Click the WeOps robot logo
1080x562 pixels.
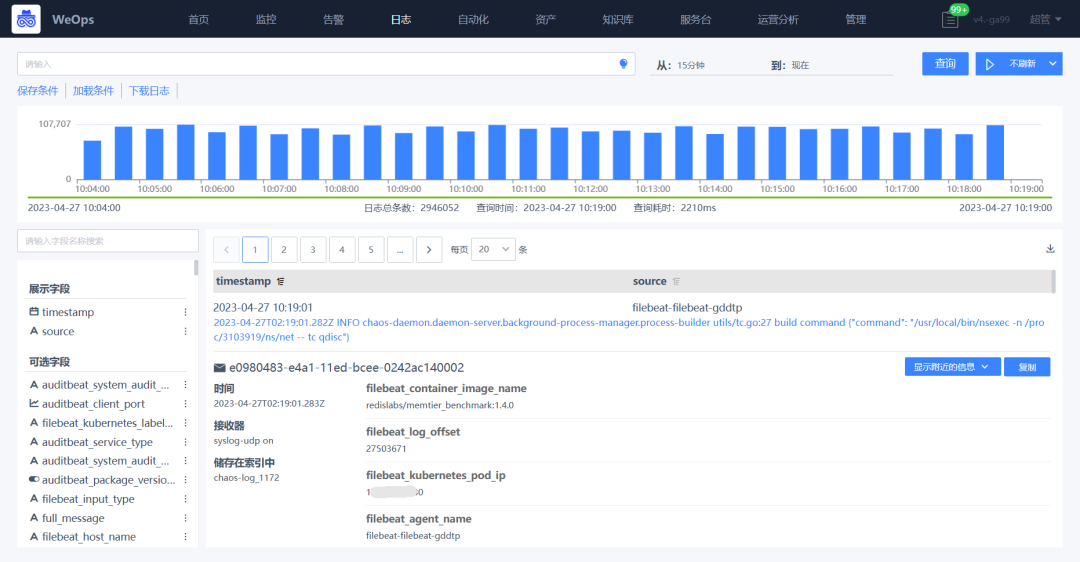click(26, 19)
